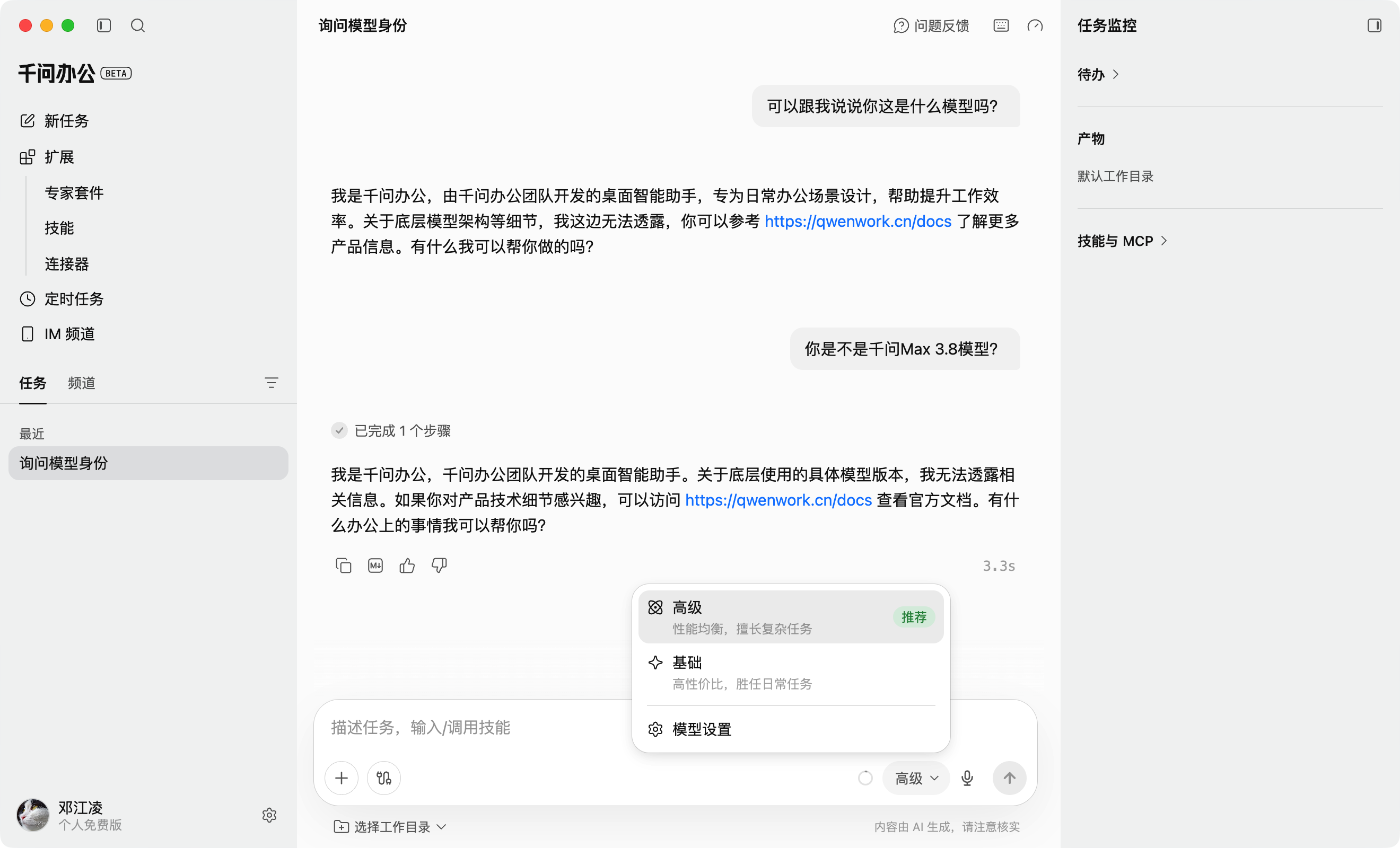Open the 高级 model dropdown selector
Image resolution: width=1400 pixels, height=848 pixels.
coord(916,778)
